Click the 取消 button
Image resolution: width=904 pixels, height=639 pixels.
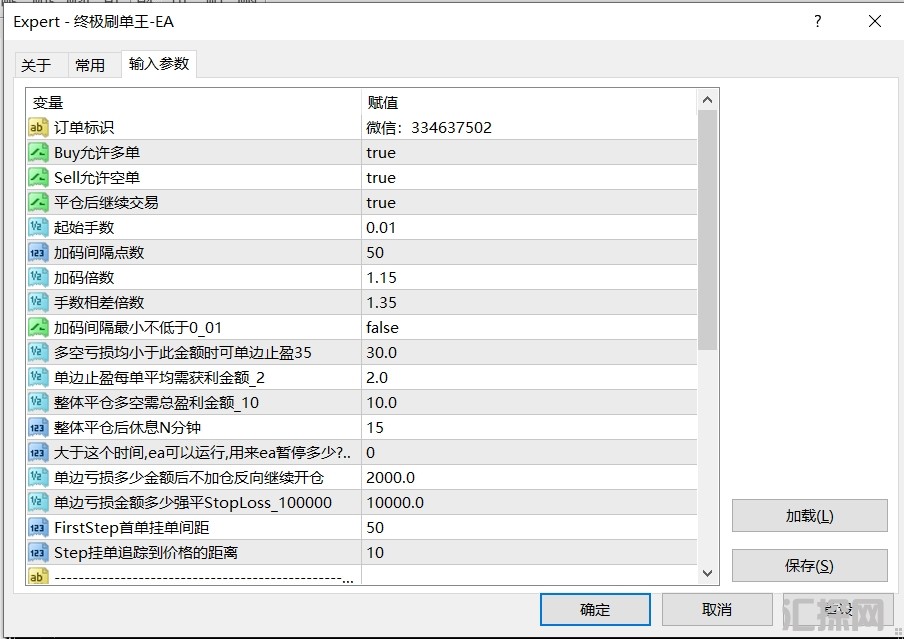717,609
